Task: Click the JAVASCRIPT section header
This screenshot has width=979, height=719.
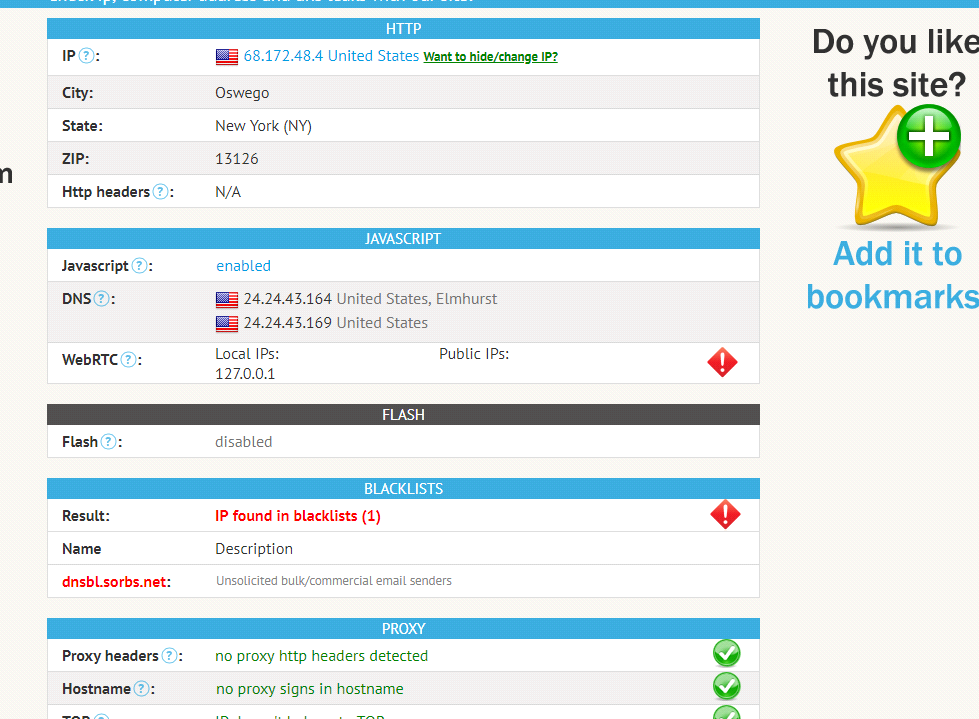Action: click(403, 238)
